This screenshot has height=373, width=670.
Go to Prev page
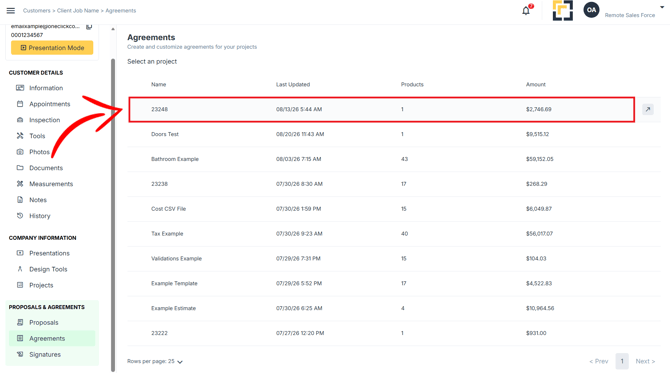599,361
